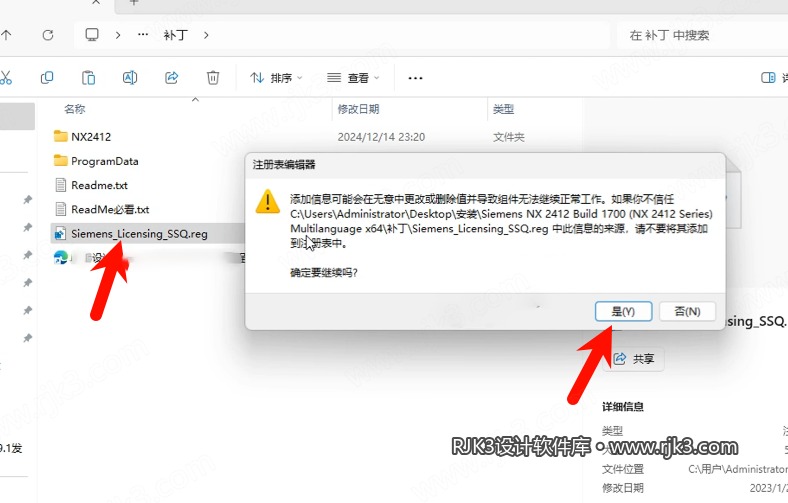Click the NX2412 folder icon

[61, 136]
